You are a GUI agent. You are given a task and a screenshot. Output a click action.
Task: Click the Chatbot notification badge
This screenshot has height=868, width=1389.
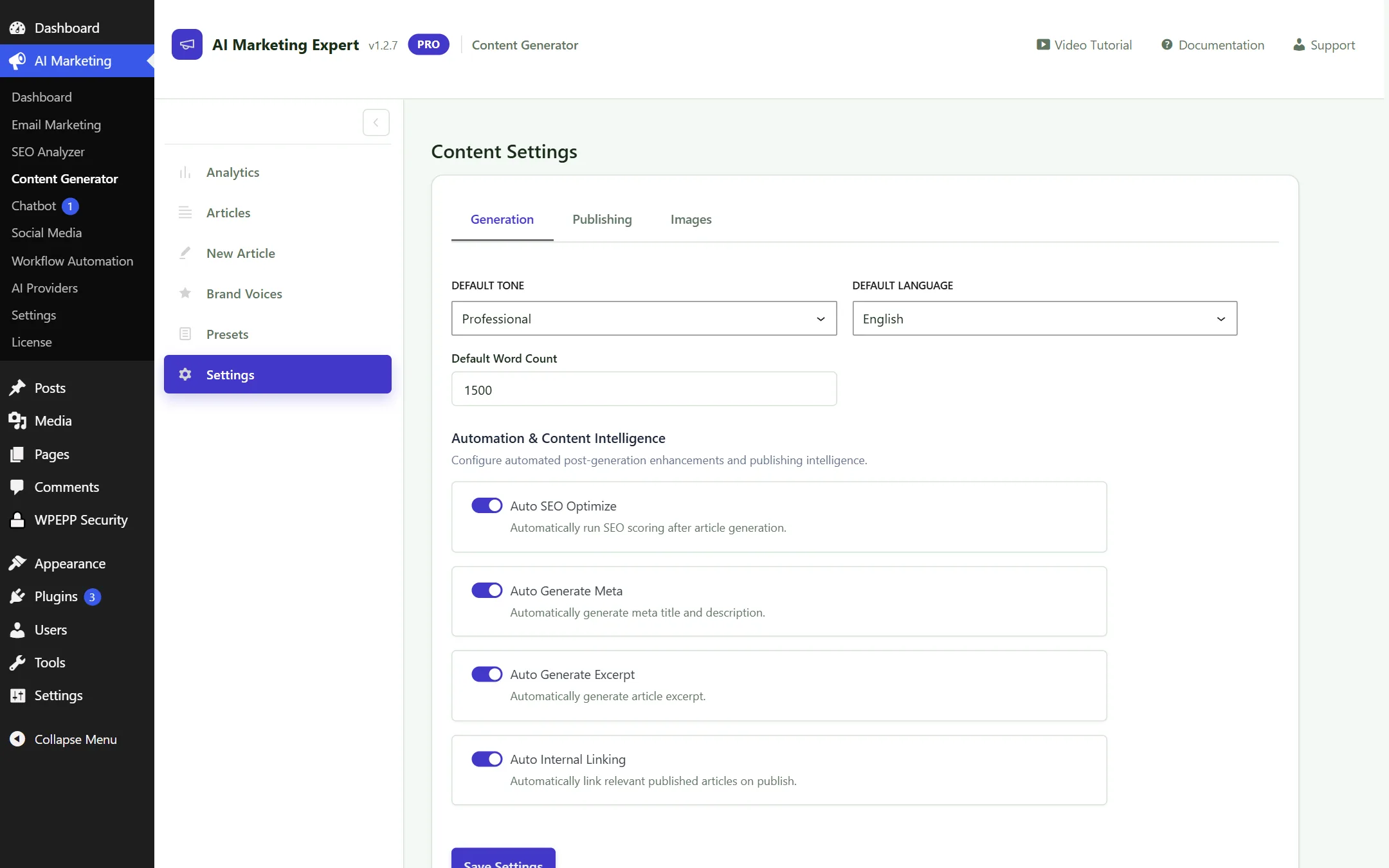(x=70, y=206)
